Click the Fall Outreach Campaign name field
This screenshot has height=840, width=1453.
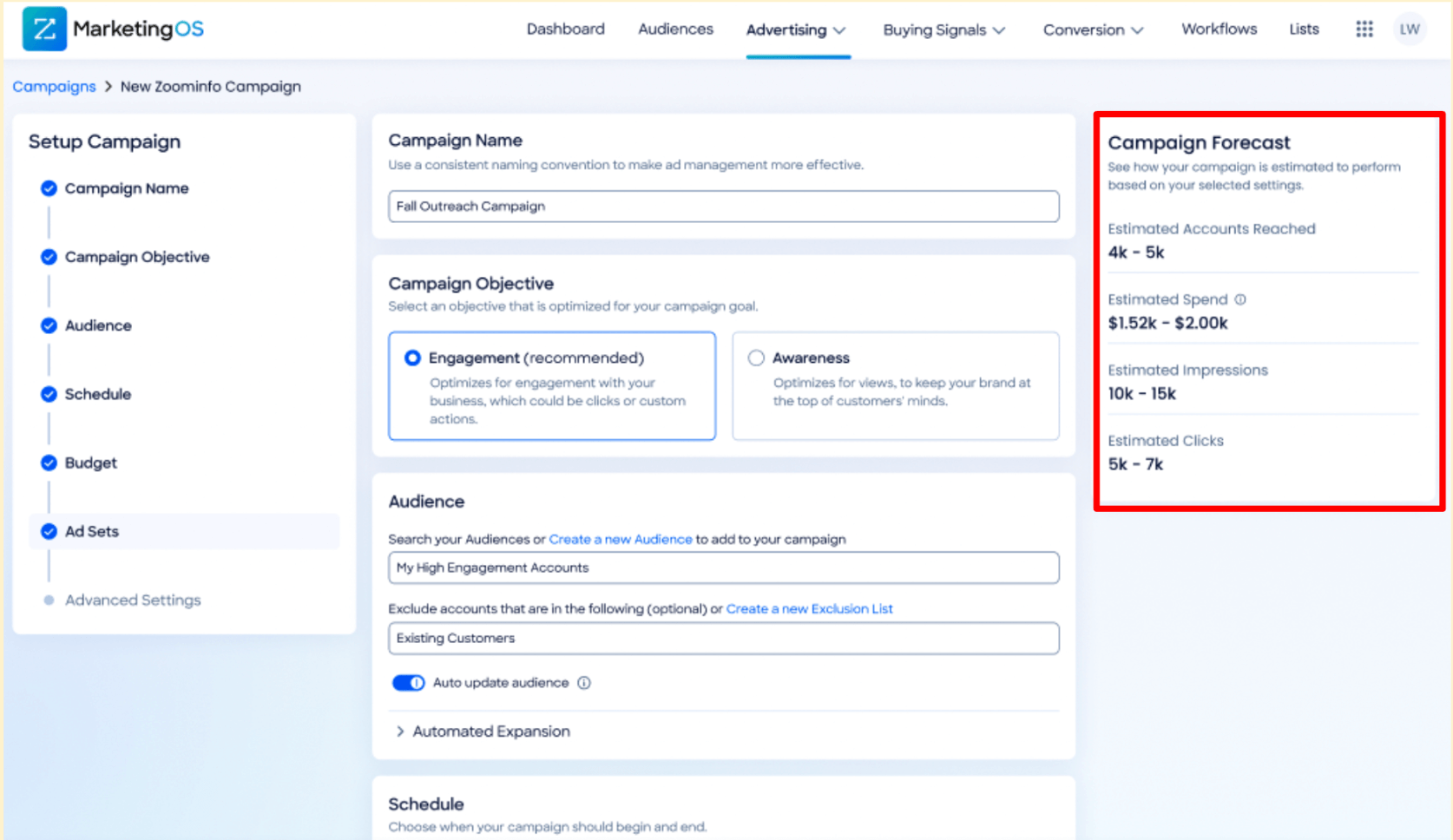point(723,207)
